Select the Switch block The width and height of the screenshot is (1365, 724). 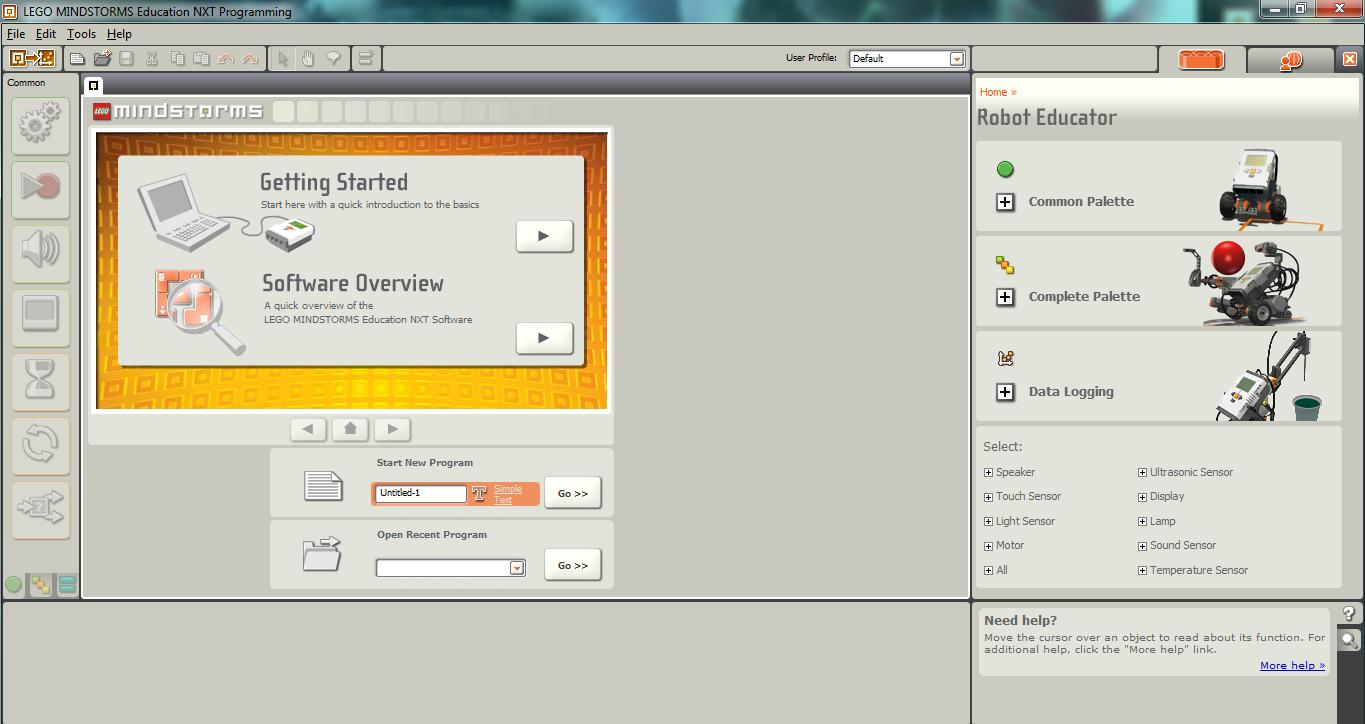pos(40,508)
